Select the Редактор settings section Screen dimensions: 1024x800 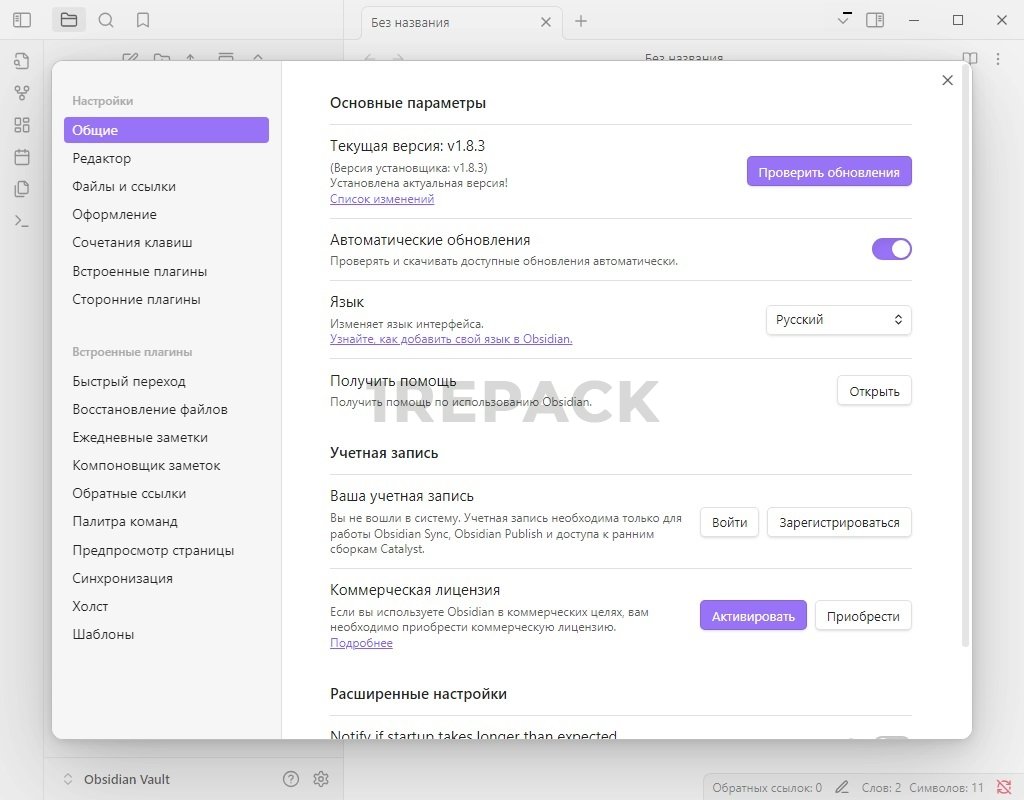pos(102,158)
